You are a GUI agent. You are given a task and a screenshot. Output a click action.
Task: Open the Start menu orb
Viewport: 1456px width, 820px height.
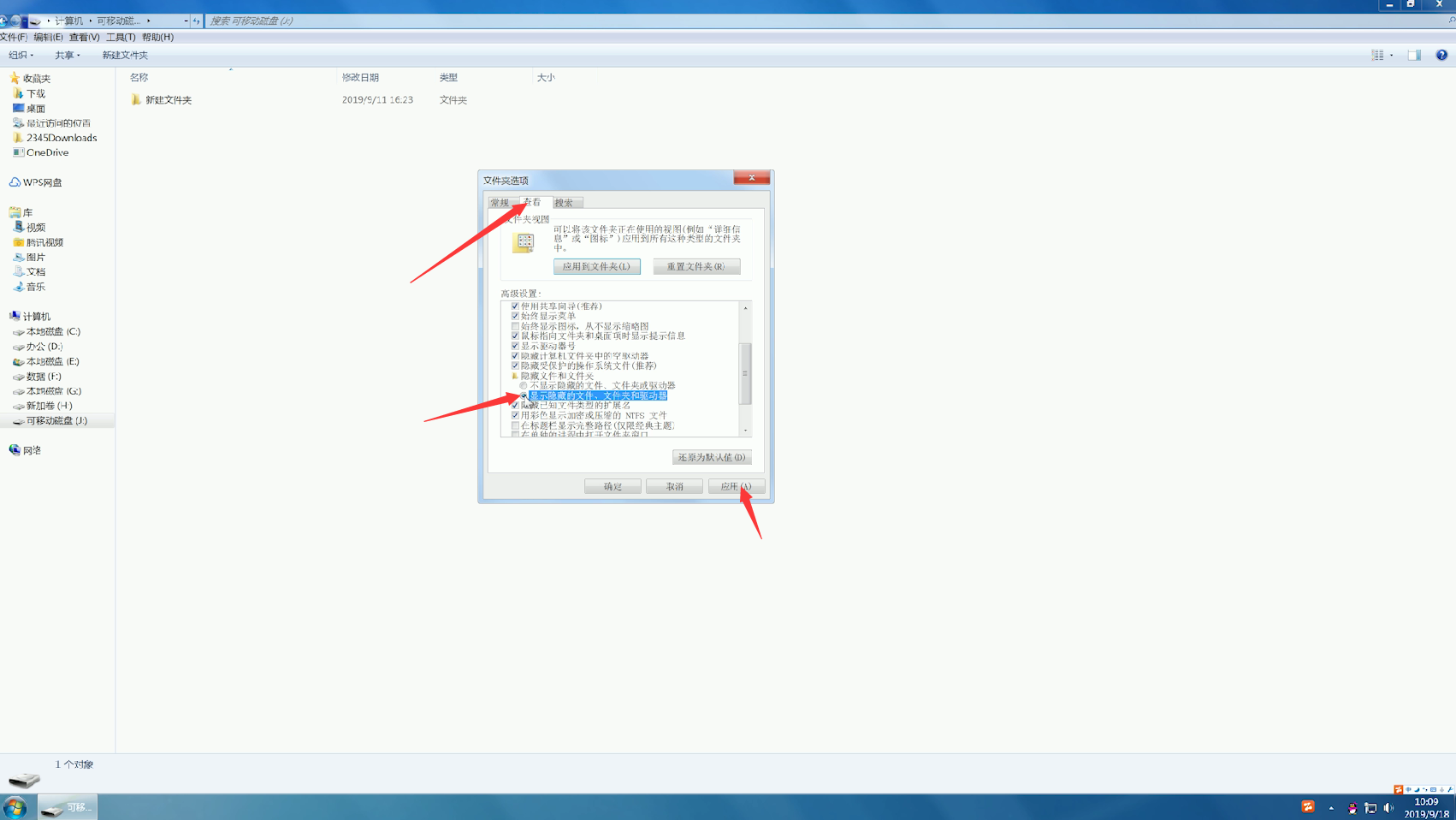(15, 807)
